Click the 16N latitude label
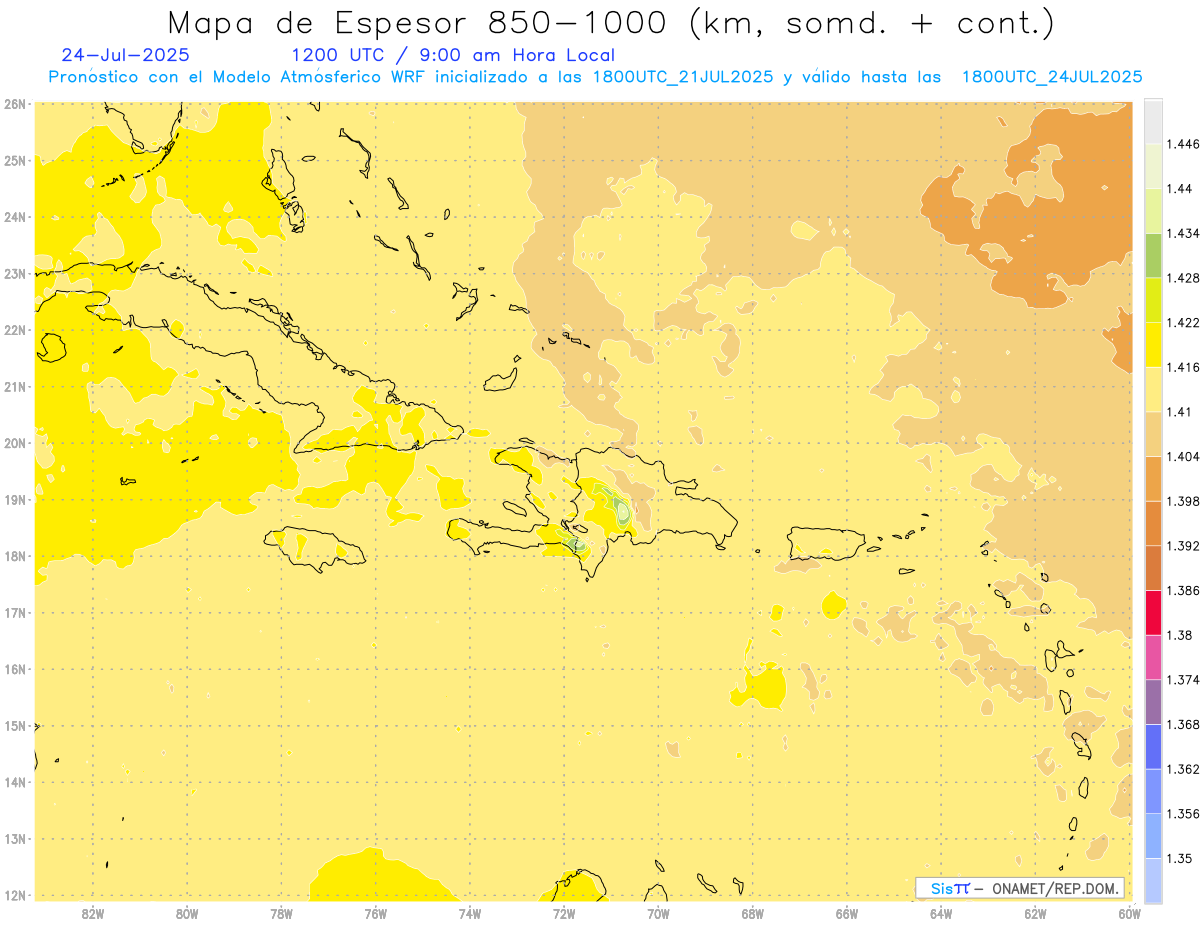 coord(14,669)
